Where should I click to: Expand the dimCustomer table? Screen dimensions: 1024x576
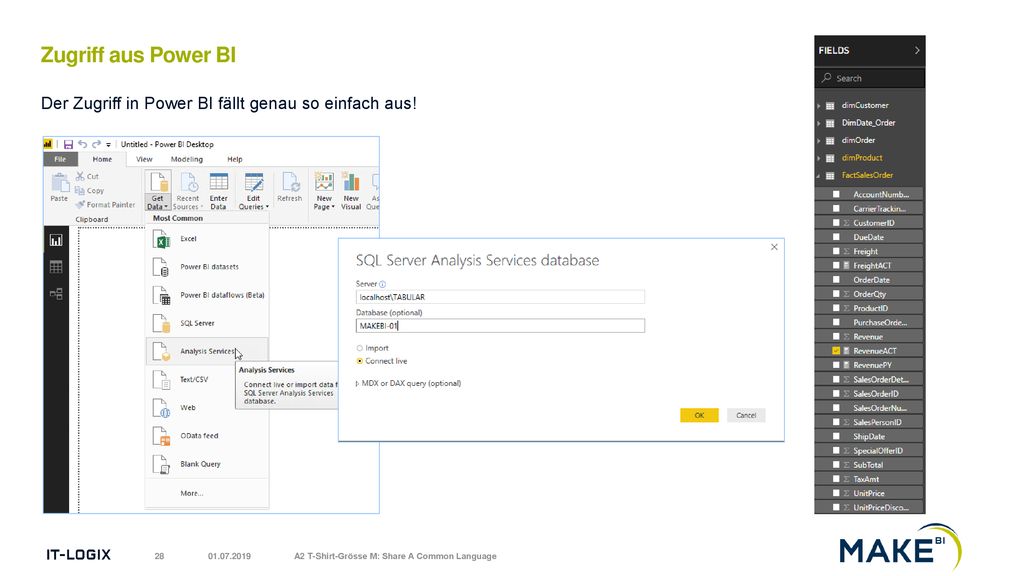pyautogui.click(x=818, y=105)
